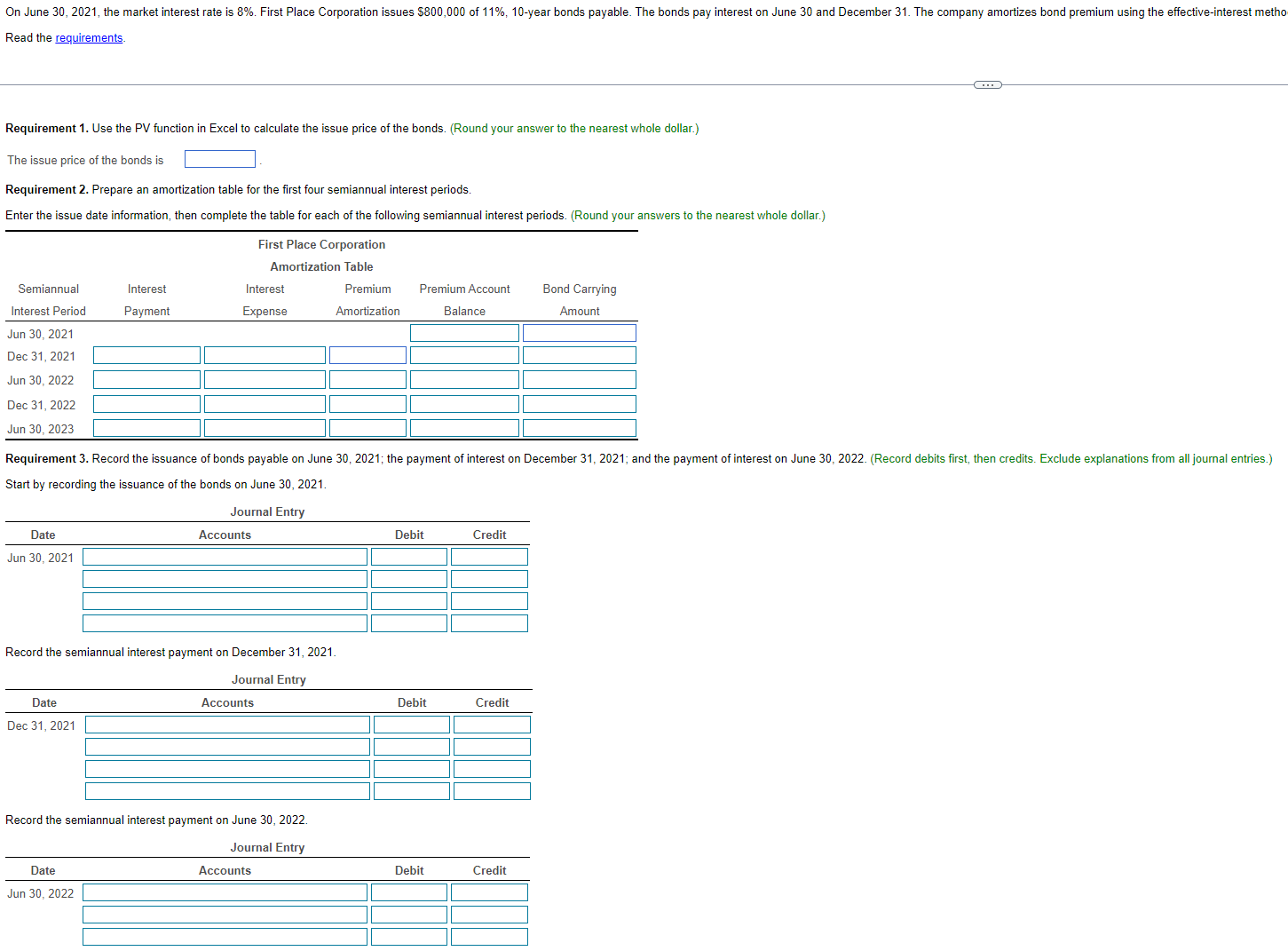Select the Jun 30, 2022 Premium Account Balance field
The height and width of the screenshot is (951, 1288).
pos(464,379)
